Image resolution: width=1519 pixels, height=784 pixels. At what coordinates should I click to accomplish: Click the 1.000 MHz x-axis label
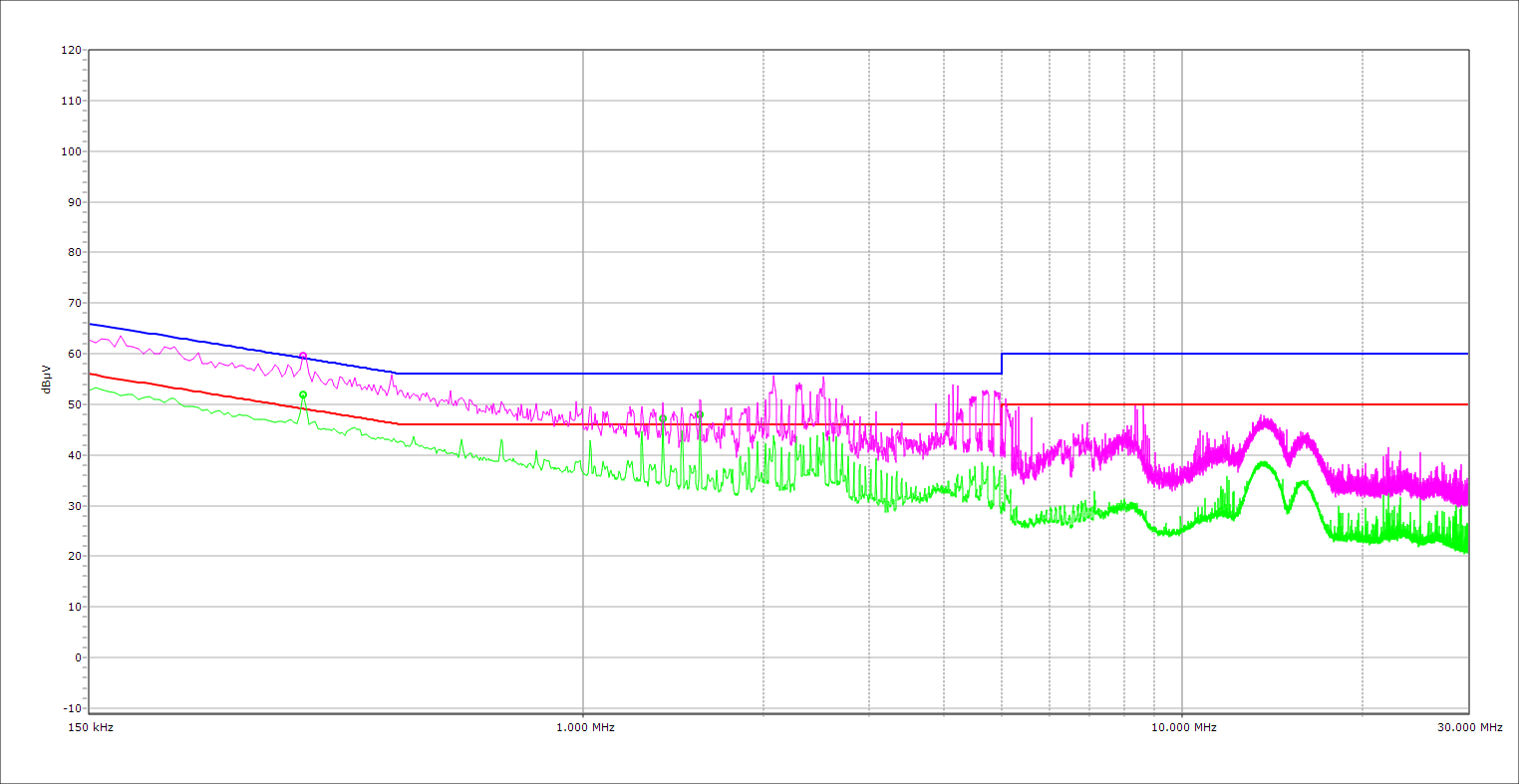click(x=585, y=727)
